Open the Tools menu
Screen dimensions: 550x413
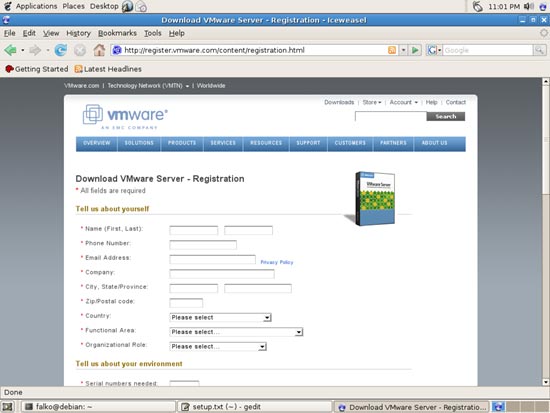pyautogui.click(x=153, y=33)
